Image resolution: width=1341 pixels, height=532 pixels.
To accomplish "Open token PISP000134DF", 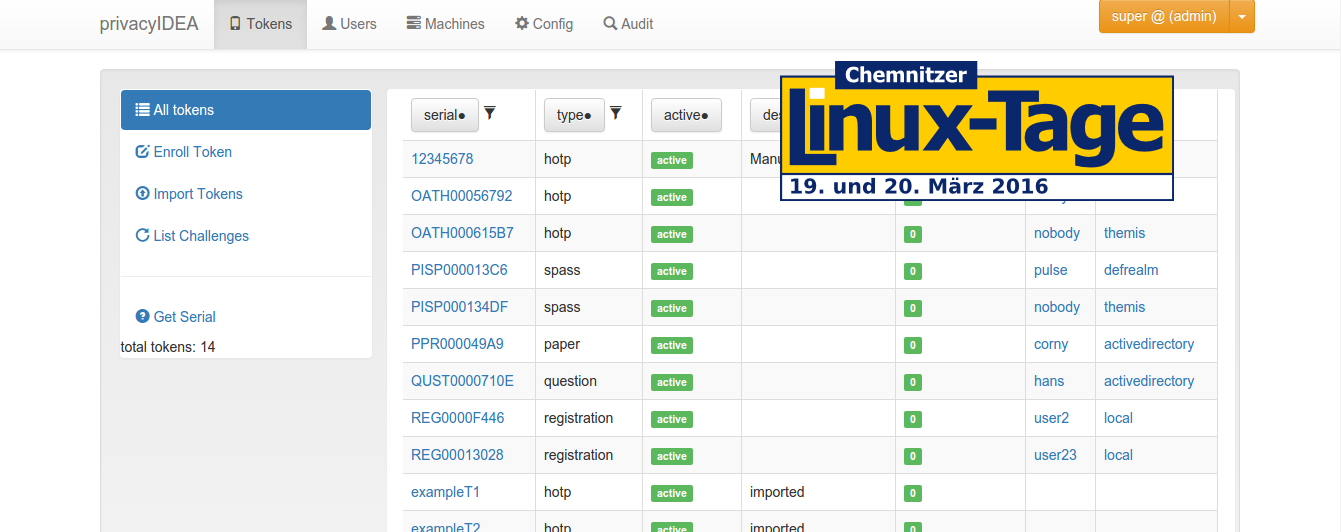I will (x=459, y=307).
